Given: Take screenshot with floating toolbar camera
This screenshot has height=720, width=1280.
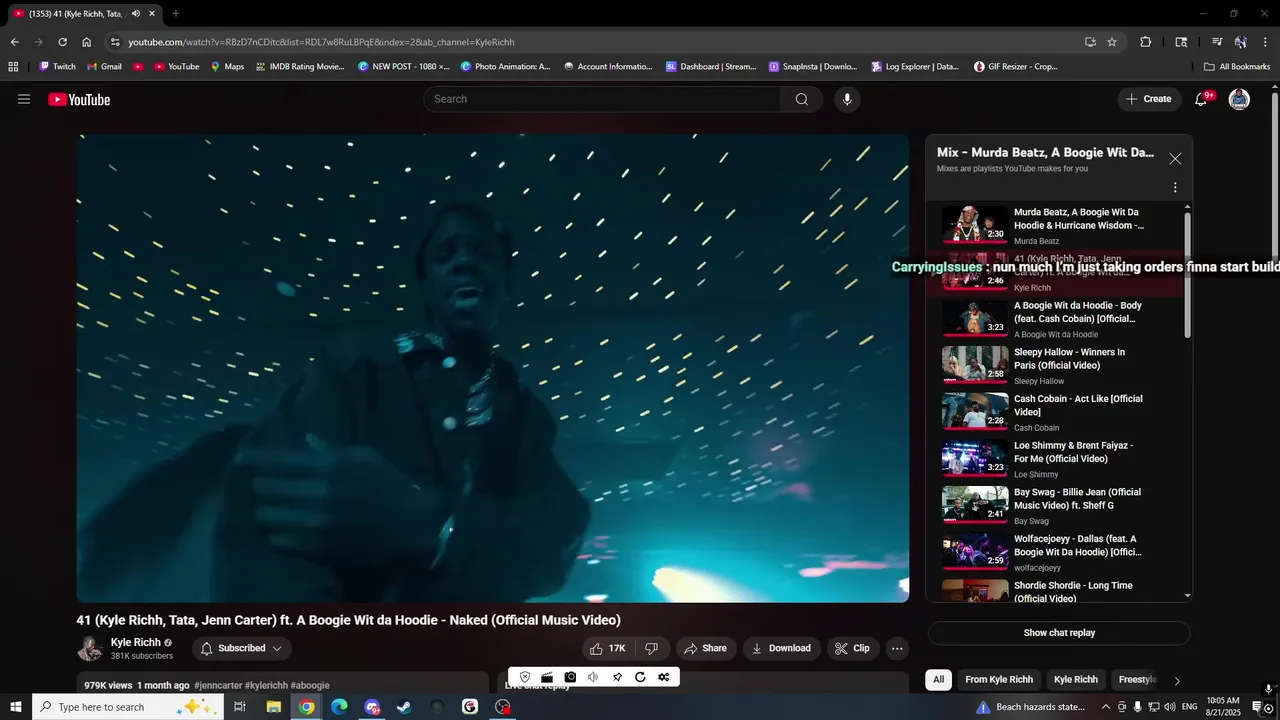Looking at the screenshot, I should 570,677.
